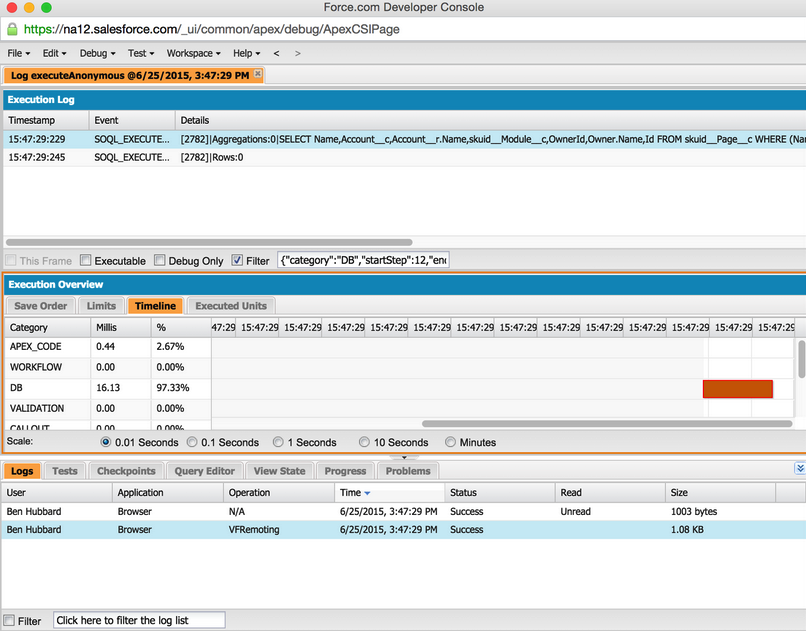
Task: Click the secure padlock icon in address bar
Action: click(x=11, y=30)
